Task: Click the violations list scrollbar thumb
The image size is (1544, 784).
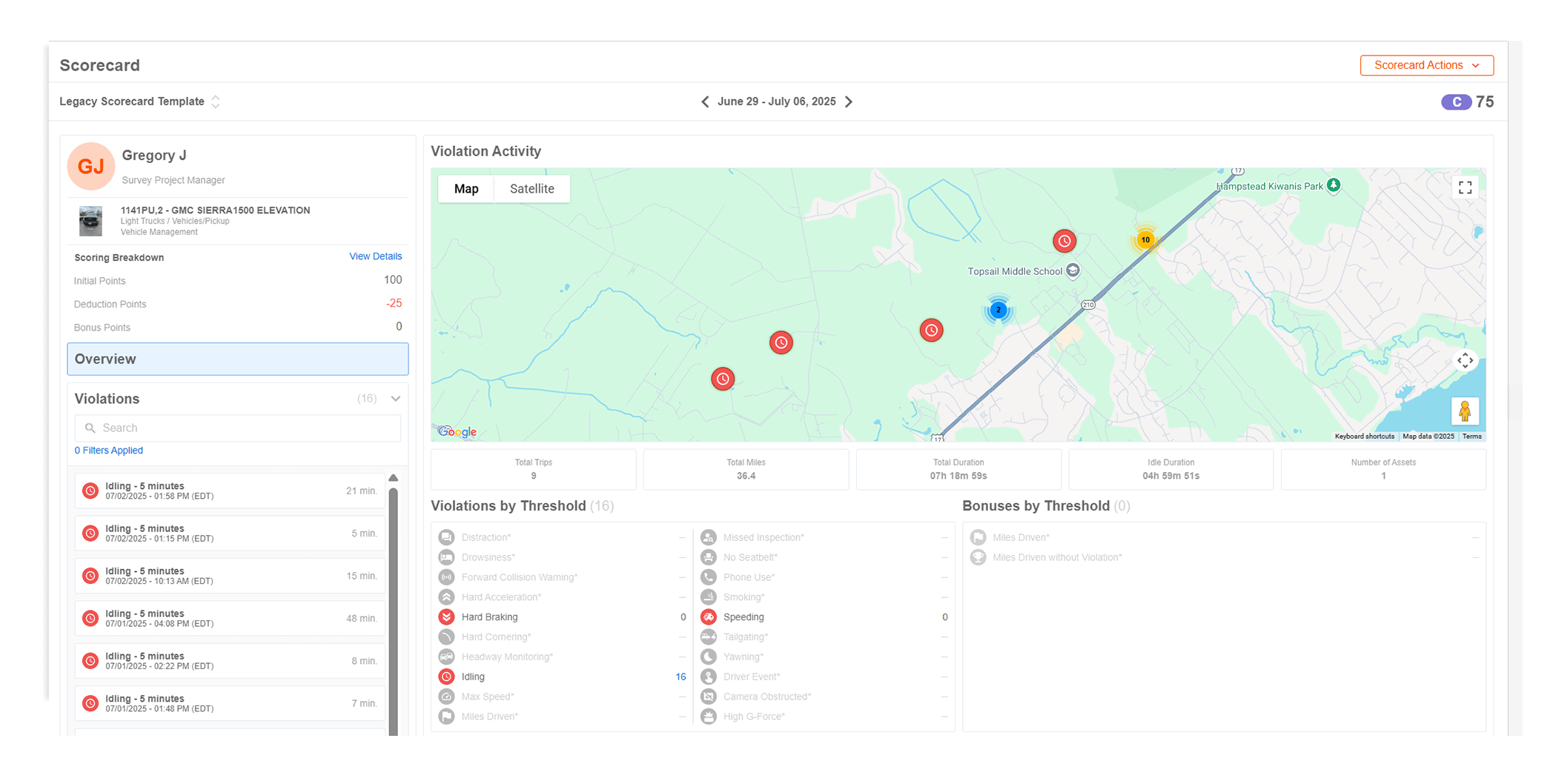Action: click(x=394, y=611)
